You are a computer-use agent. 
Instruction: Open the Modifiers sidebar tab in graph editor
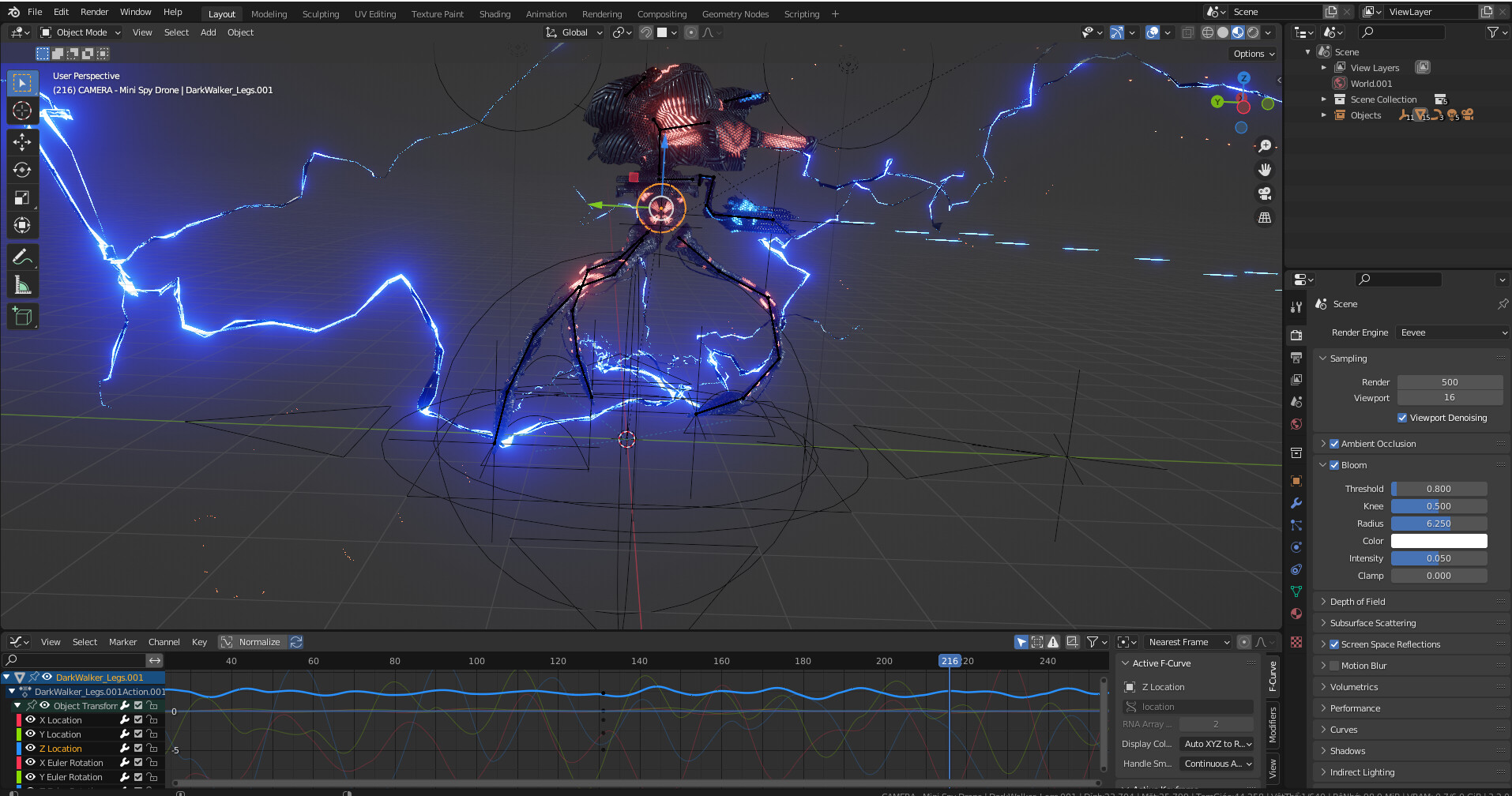point(1273,725)
